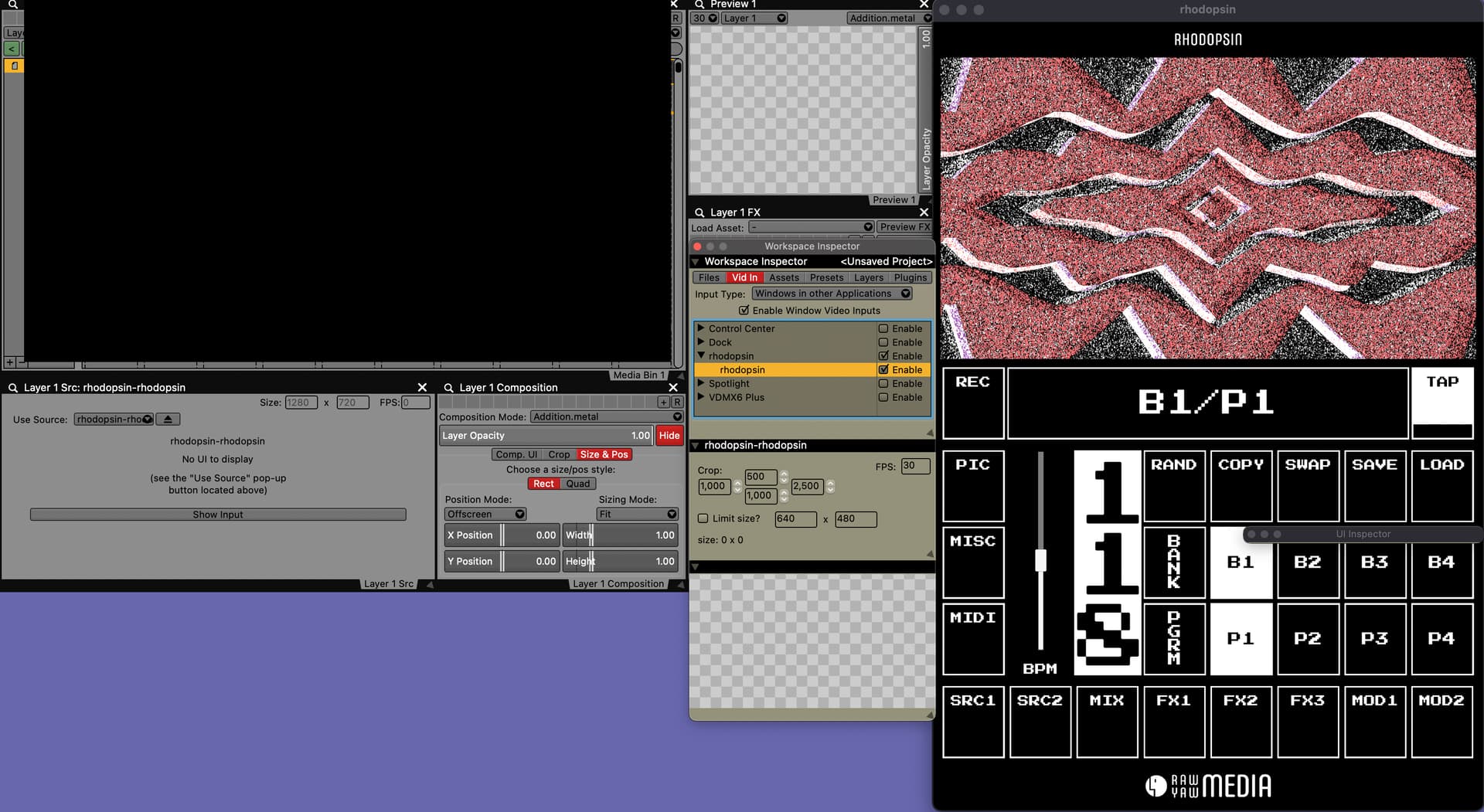Click the SWAP pad
The height and width of the screenshot is (812, 1484).
tap(1308, 486)
